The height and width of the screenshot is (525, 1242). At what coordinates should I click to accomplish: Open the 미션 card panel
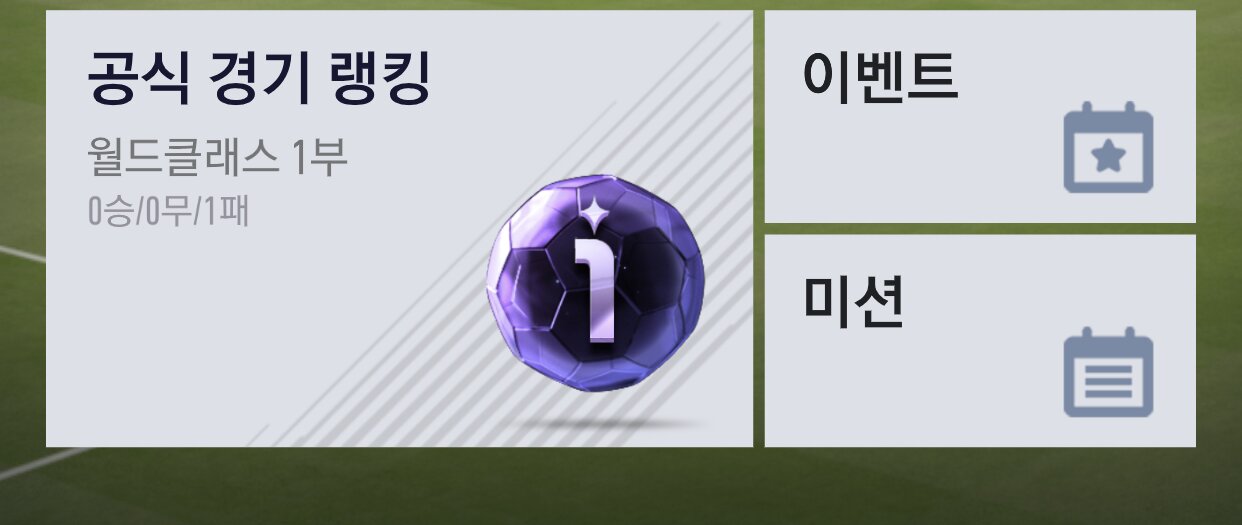pyautogui.click(x=980, y=340)
